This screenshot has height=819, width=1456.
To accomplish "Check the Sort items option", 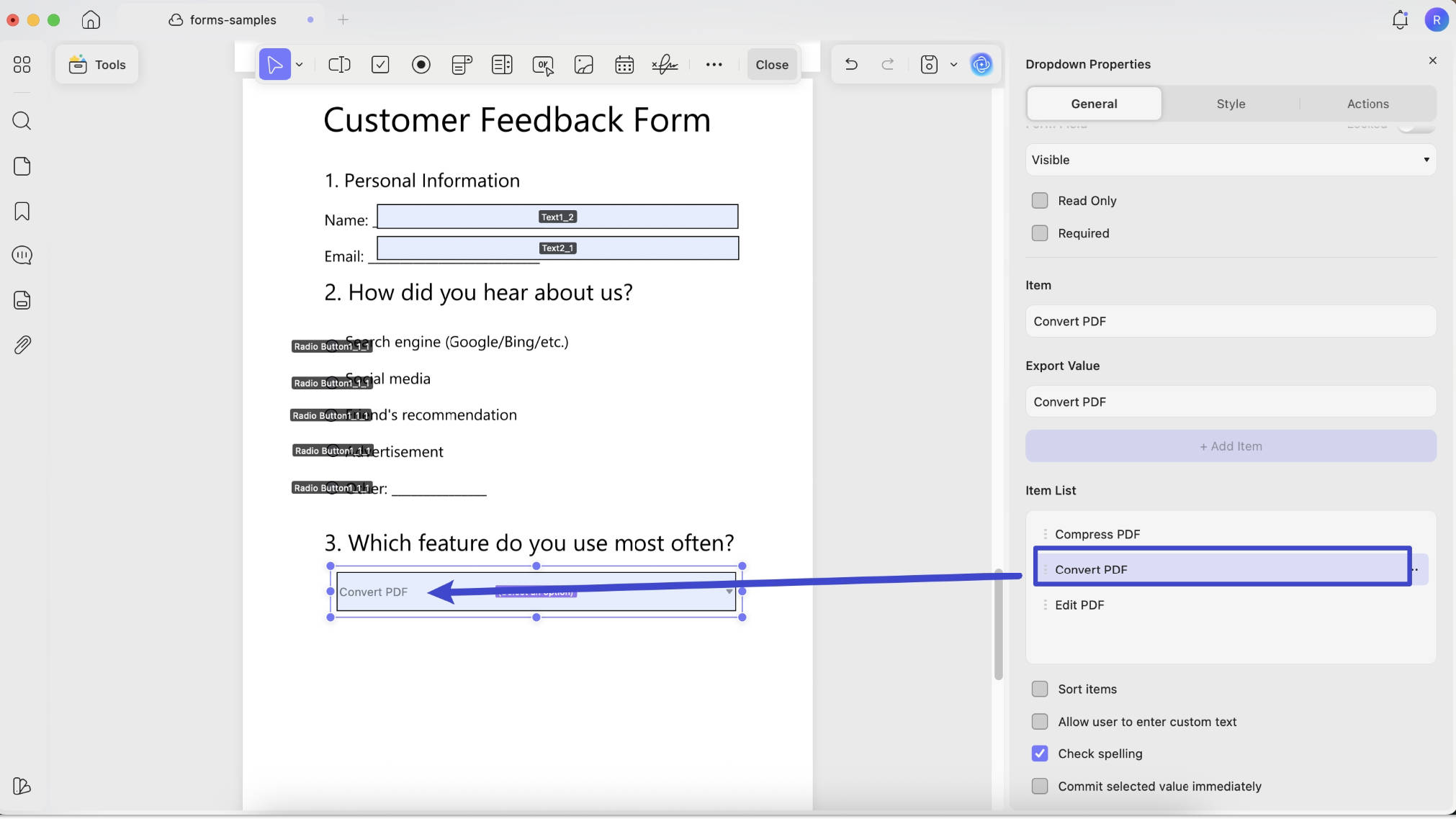I will 1040,689.
